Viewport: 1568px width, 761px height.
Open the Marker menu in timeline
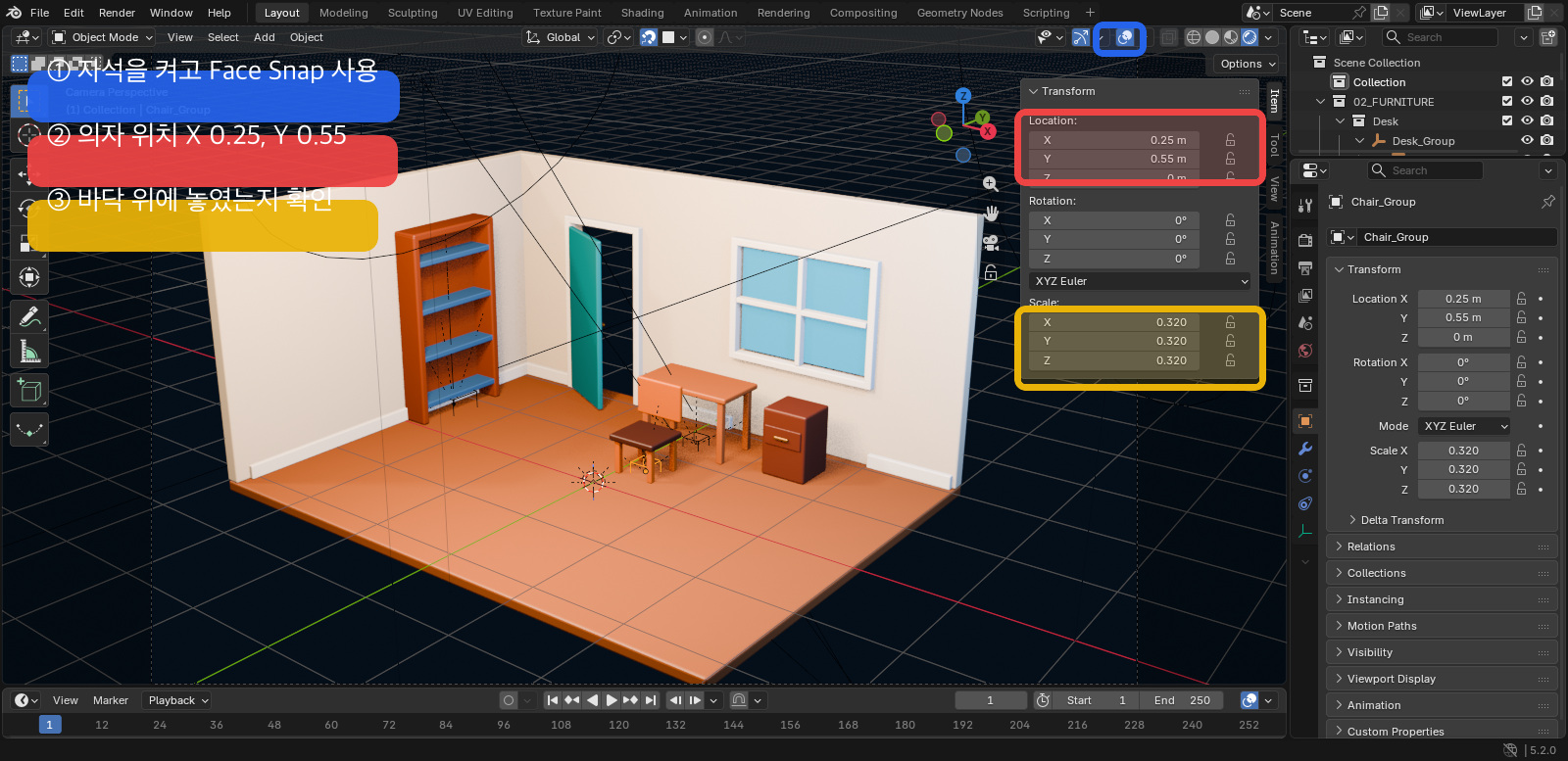[110, 700]
